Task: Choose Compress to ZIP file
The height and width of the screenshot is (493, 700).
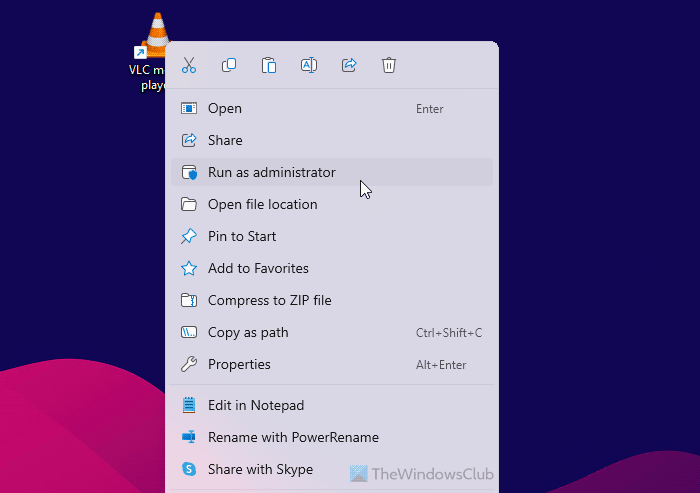Action: point(332,301)
